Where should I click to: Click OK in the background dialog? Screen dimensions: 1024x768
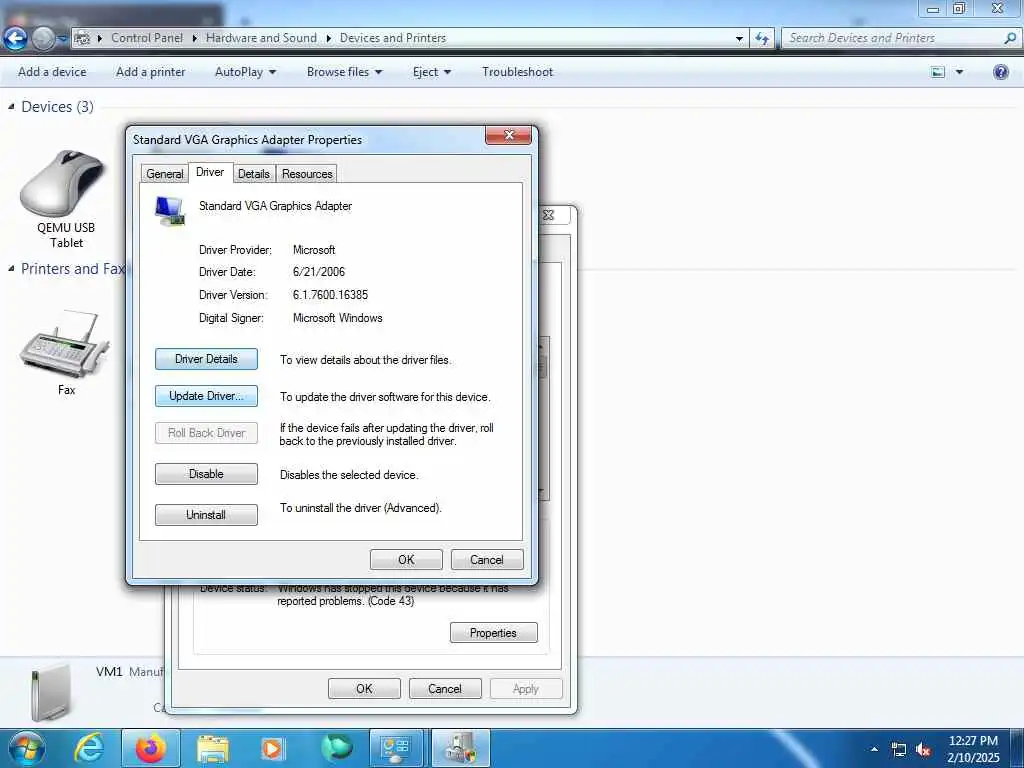pyautogui.click(x=364, y=689)
